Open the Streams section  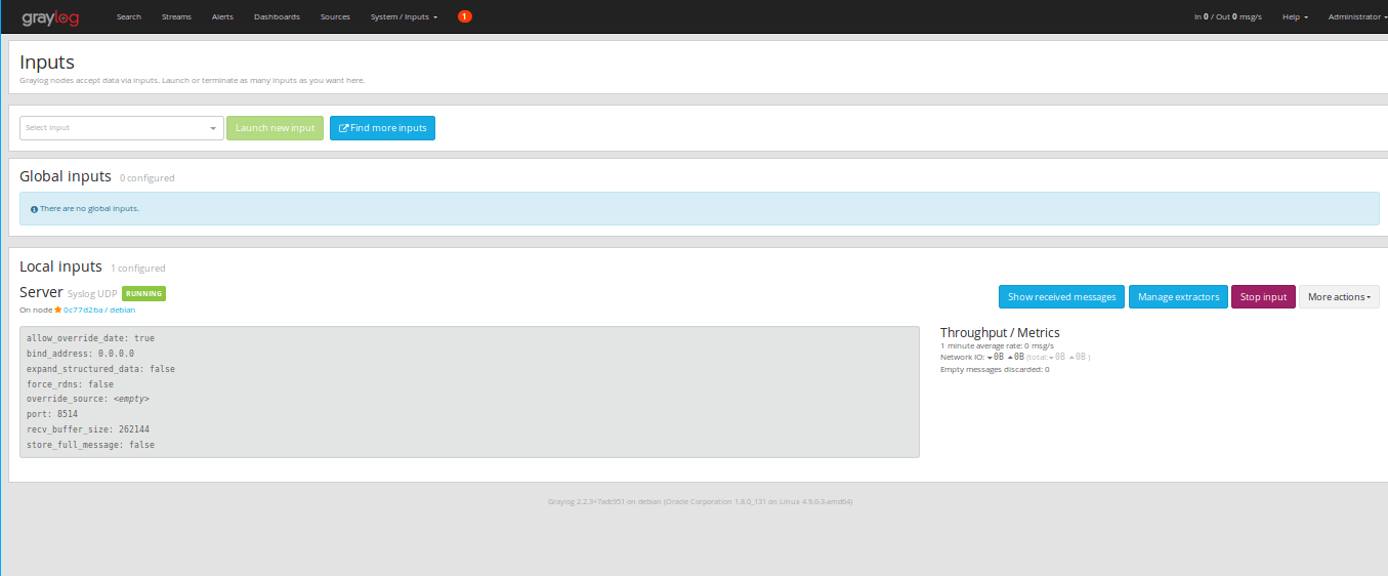point(176,16)
